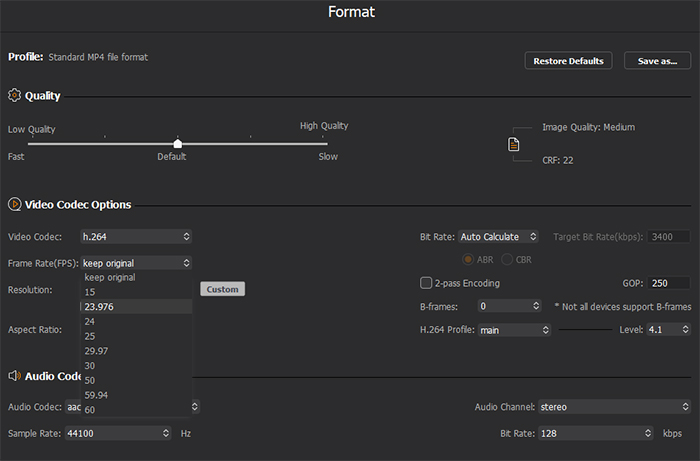Open the audio Bit Rate 128 dropdown
Screen dimensions: 700x461
pyautogui.click(x=596, y=433)
